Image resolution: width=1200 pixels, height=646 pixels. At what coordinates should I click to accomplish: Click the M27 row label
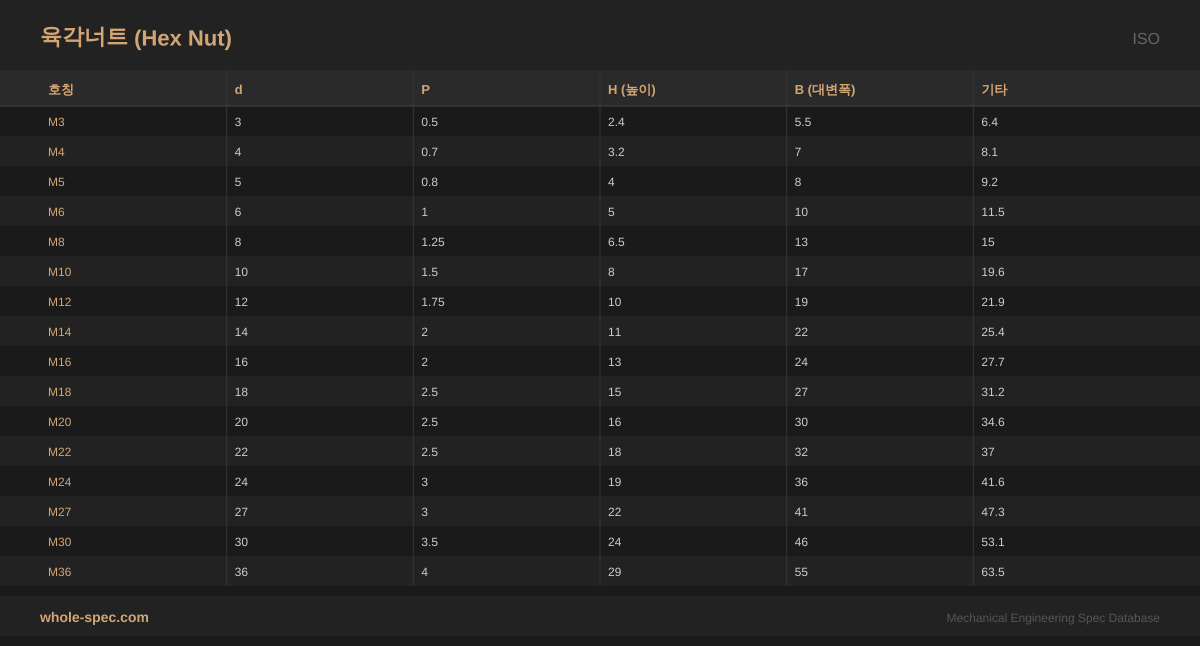click(x=59, y=512)
